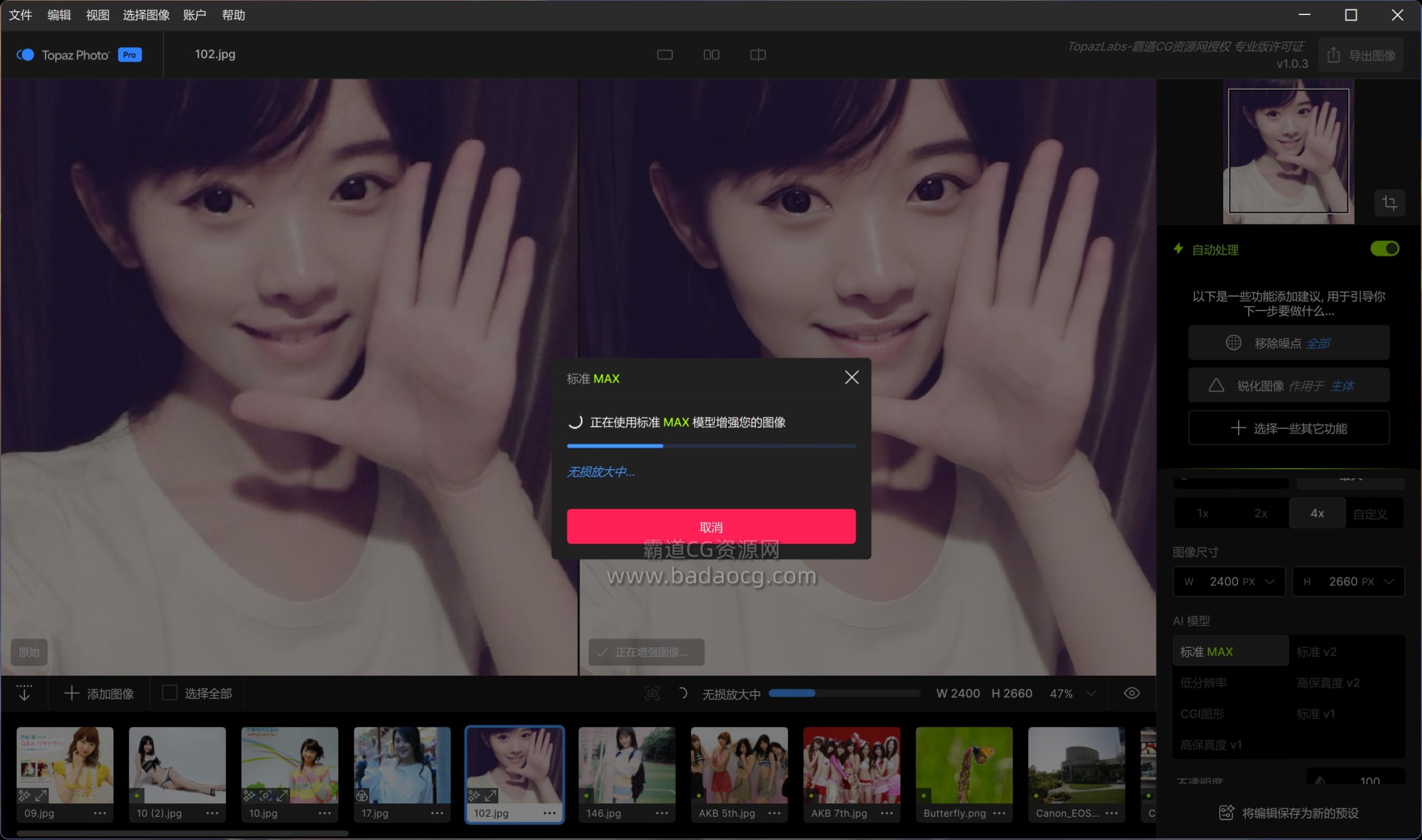This screenshot has height=840, width=1422.
Task: Select the Butterfly.png thumbnail
Action: point(964,765)
